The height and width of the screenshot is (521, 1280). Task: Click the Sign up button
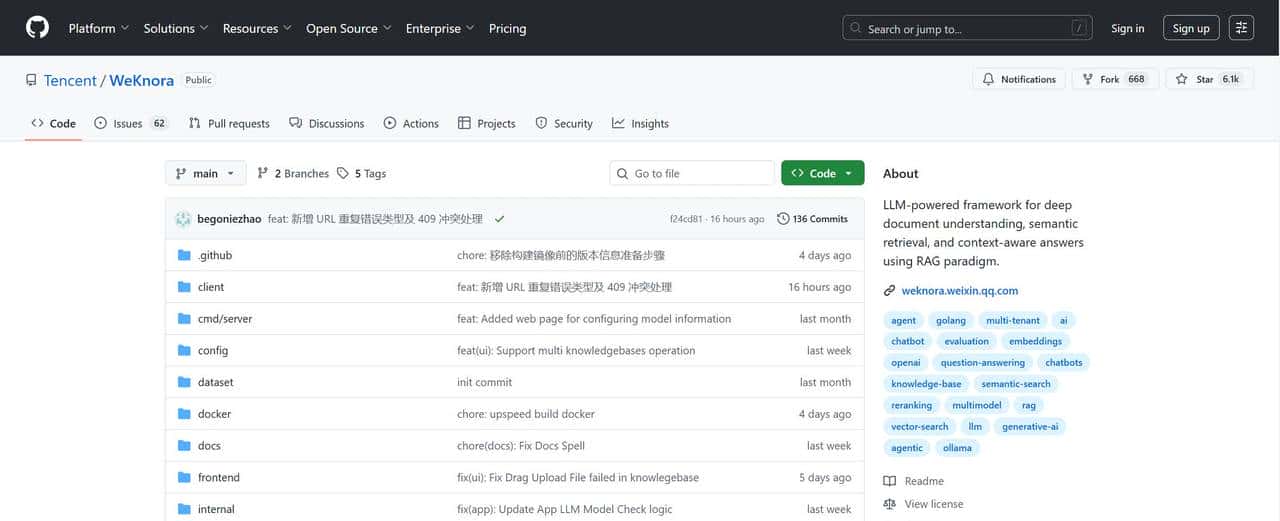[1191, 28]
